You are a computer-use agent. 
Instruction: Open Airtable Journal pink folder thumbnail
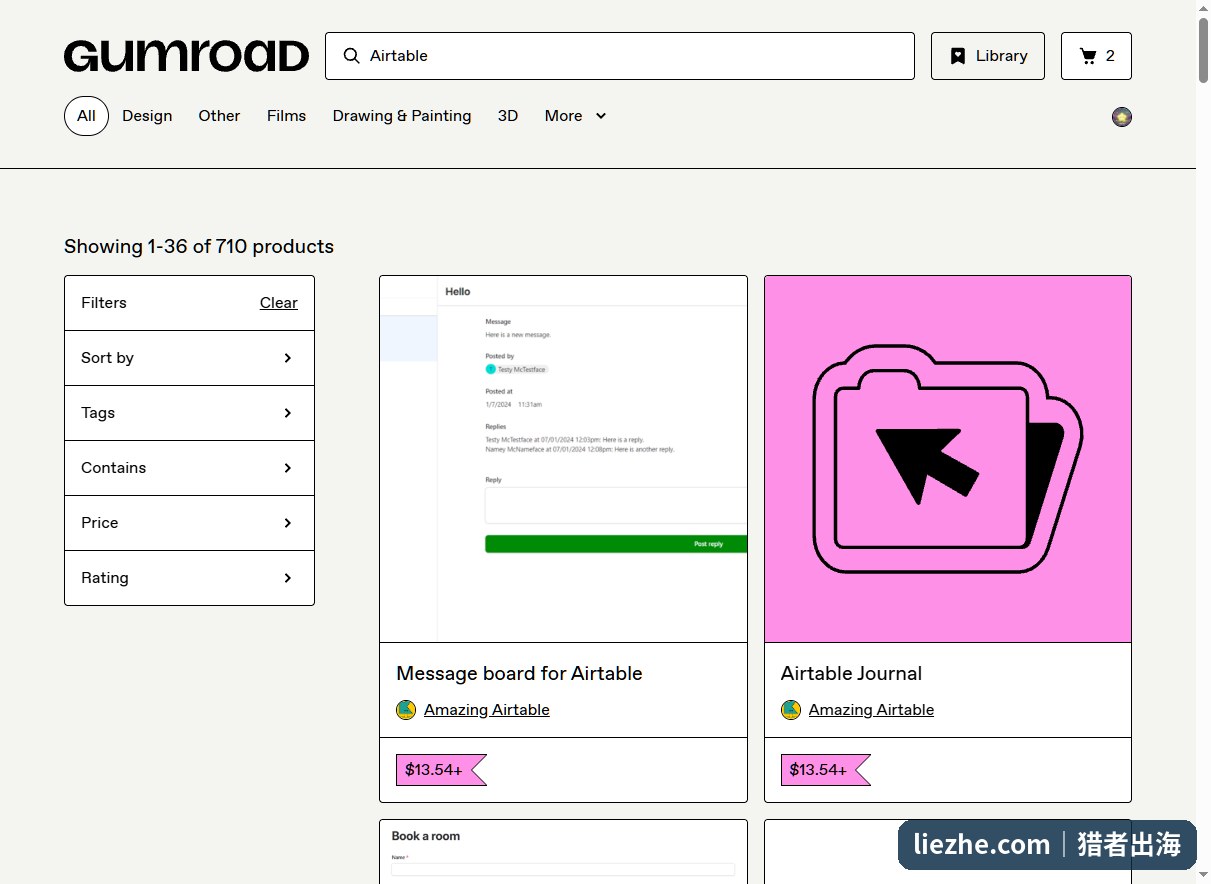point(948,459)
